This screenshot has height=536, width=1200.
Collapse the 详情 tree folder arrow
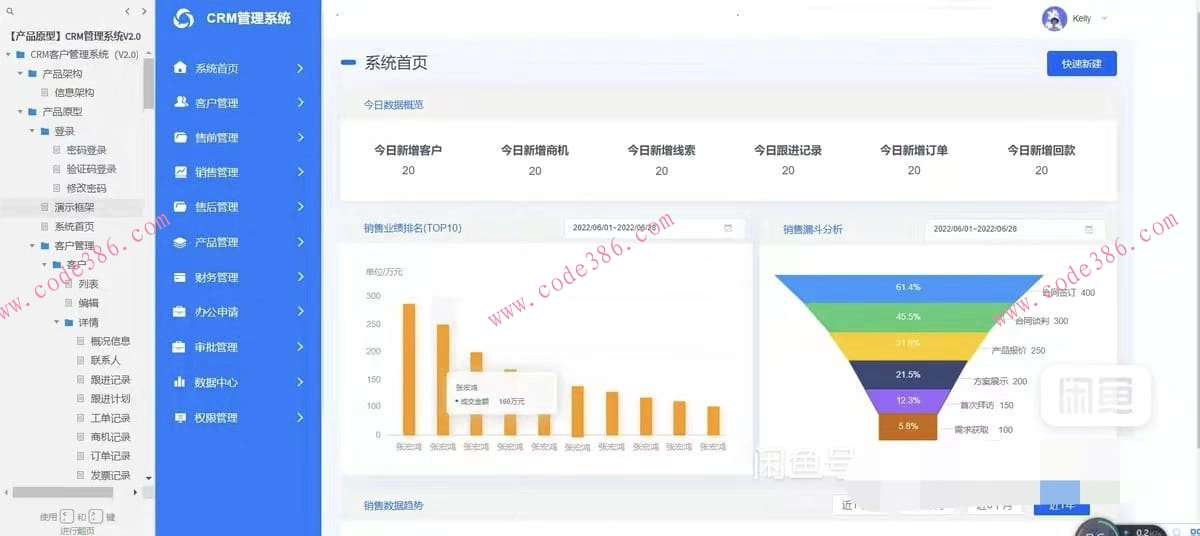tap(57, 322)
